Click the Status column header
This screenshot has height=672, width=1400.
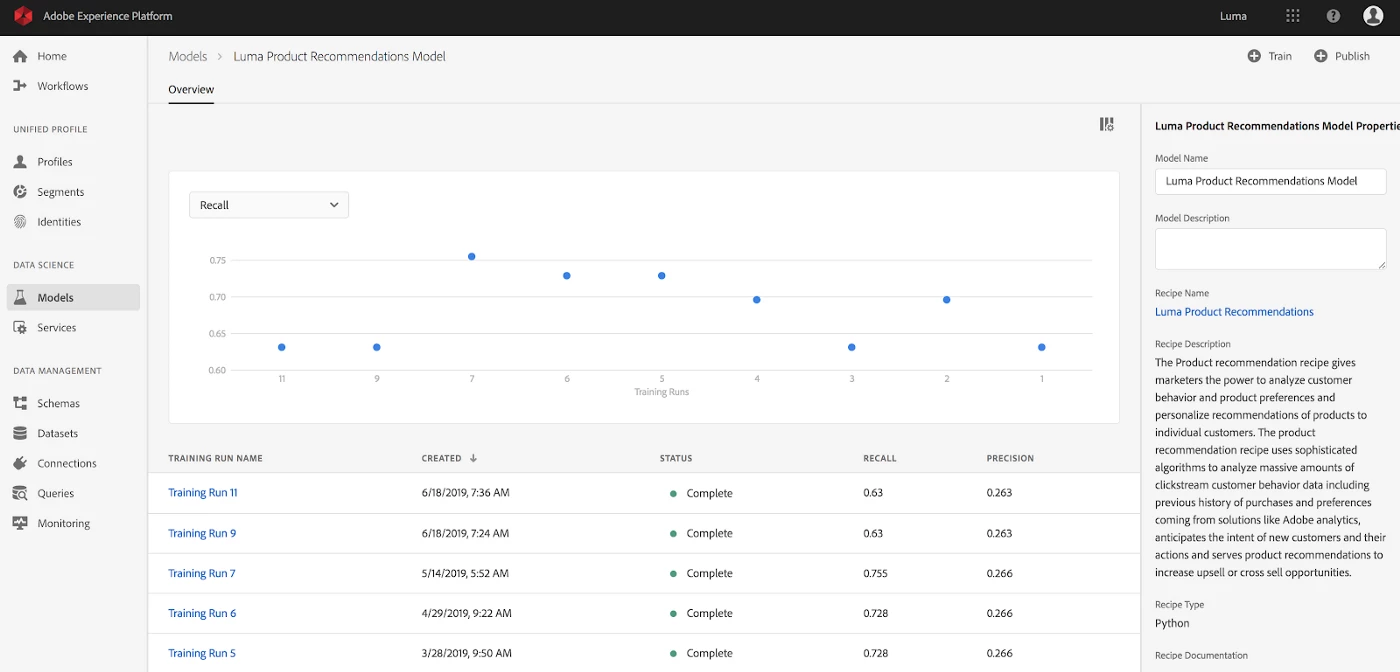coord(676,458)
